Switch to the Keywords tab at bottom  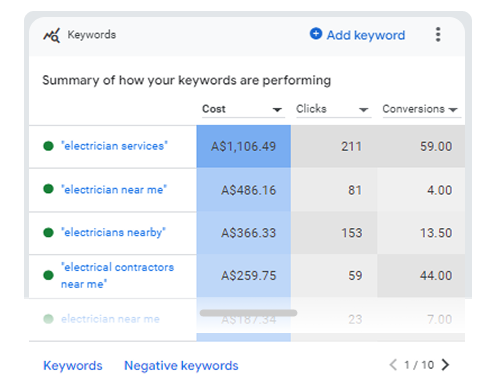click(x=73, y=366)
